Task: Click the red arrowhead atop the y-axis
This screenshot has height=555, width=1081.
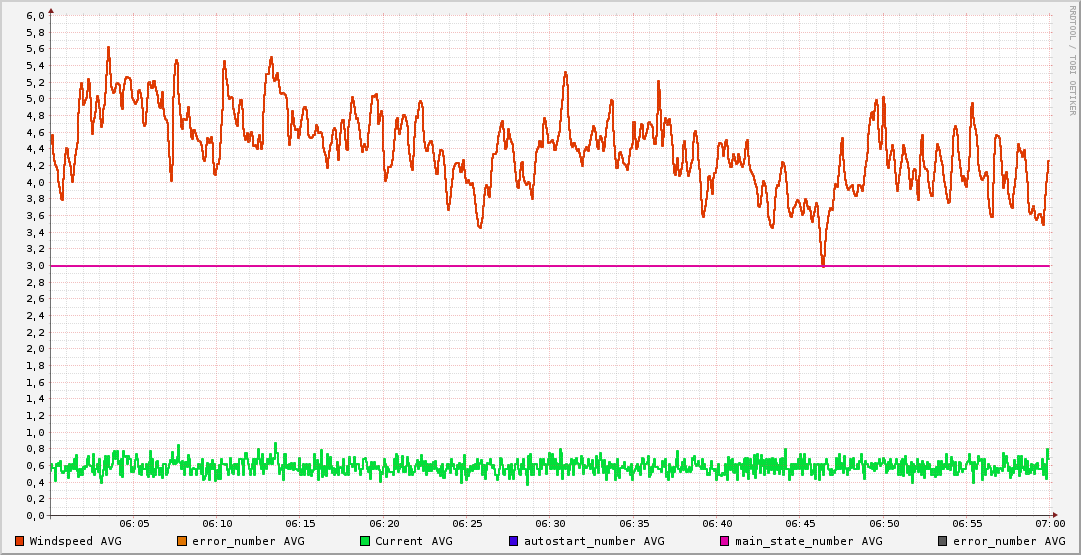Action: [51, 10]
